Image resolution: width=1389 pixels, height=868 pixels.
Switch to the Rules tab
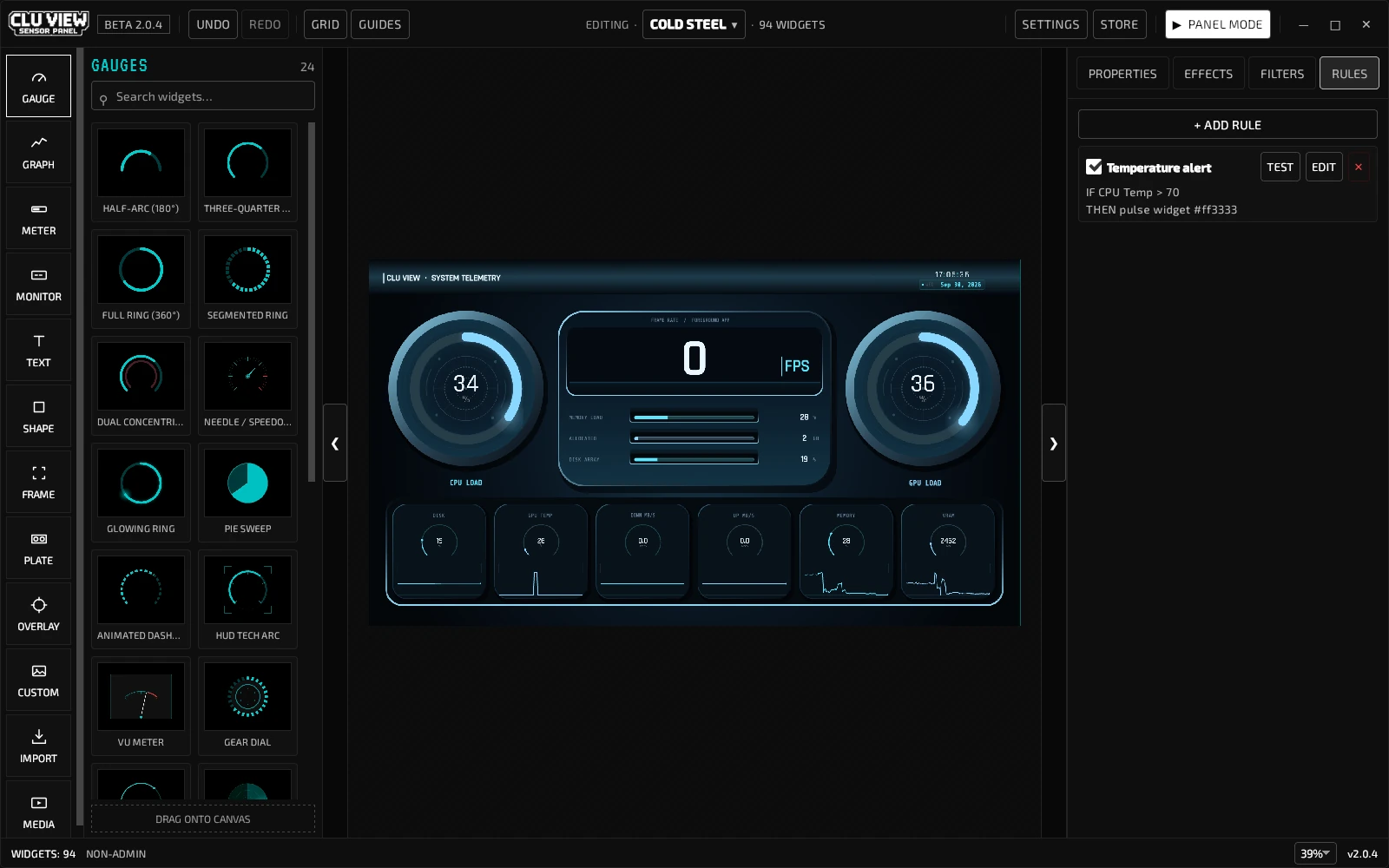[x=1349, y=74]
